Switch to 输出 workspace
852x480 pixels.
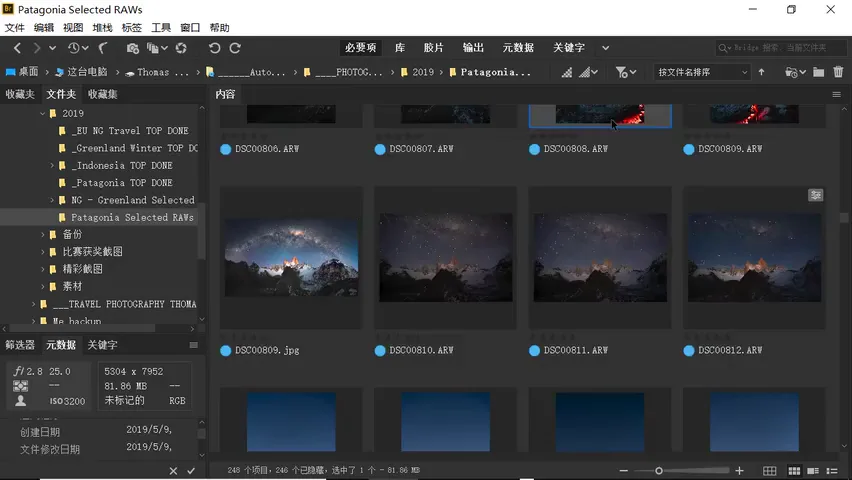(x=473, y=48)
